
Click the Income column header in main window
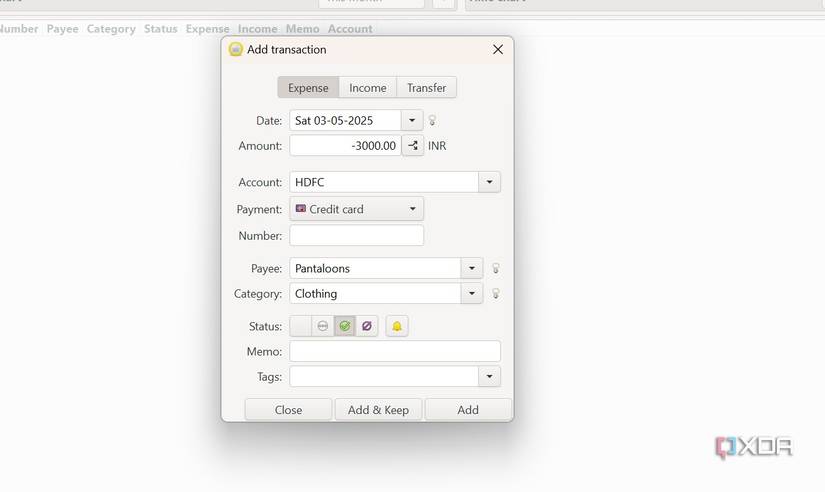[x=257, y=29]
